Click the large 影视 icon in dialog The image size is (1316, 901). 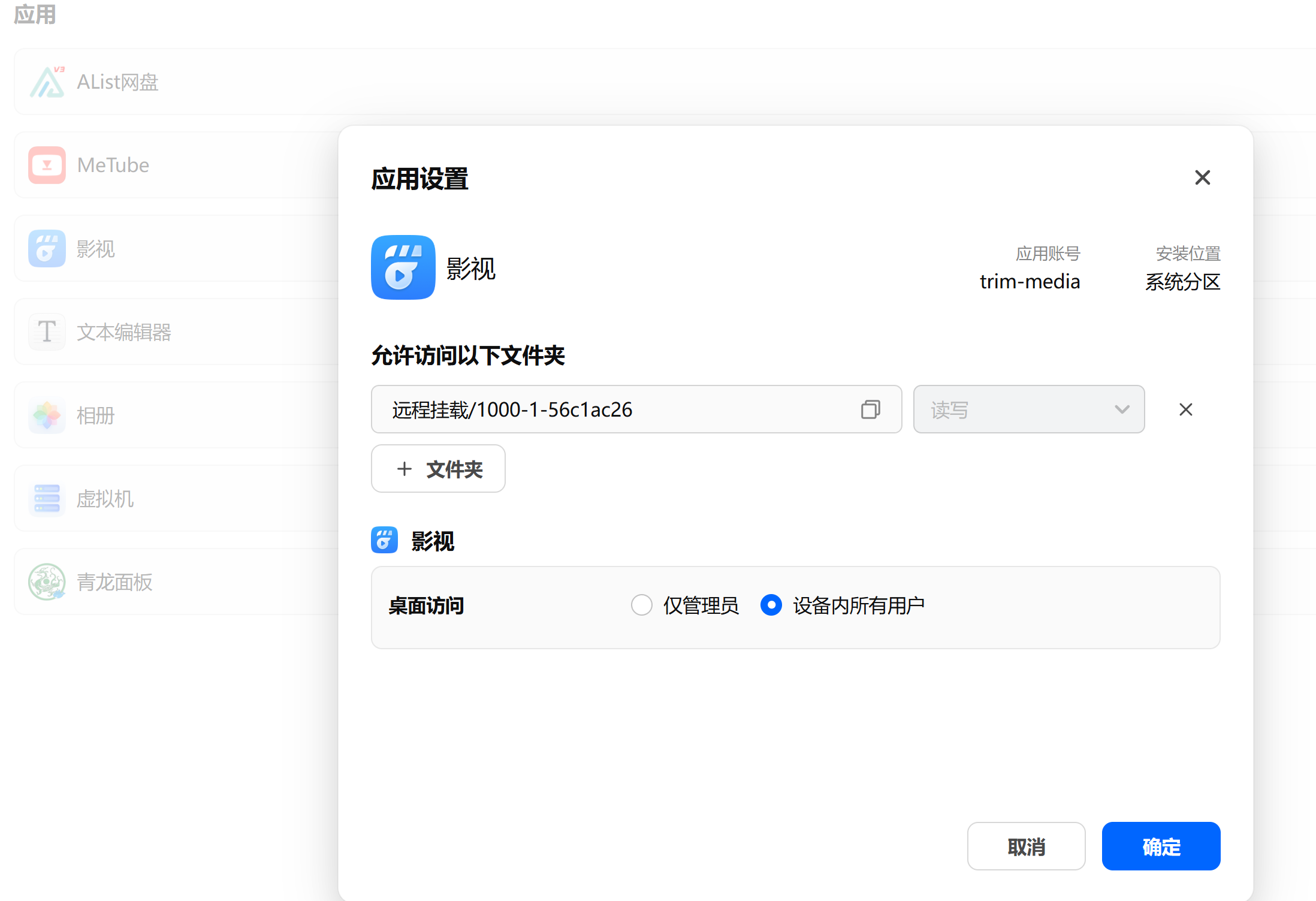point(403,267)
